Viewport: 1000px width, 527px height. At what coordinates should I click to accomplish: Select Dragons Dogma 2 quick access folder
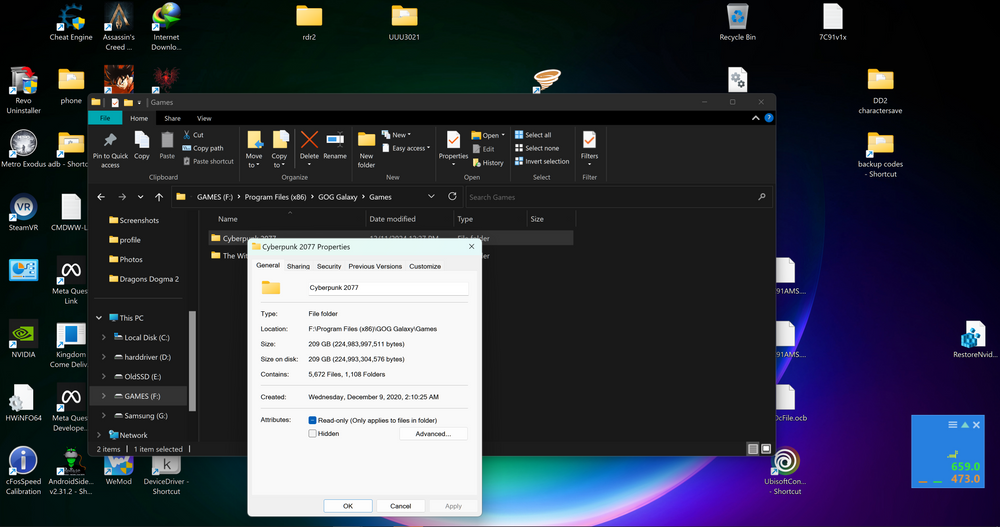click(x=143, y=279)
